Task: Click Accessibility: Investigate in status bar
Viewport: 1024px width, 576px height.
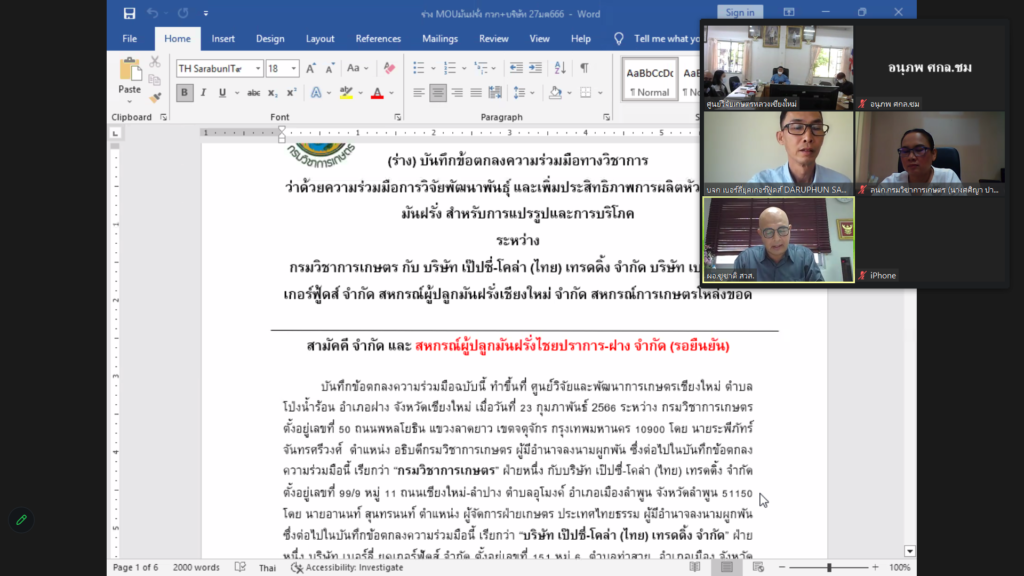Action: [347, 568]
